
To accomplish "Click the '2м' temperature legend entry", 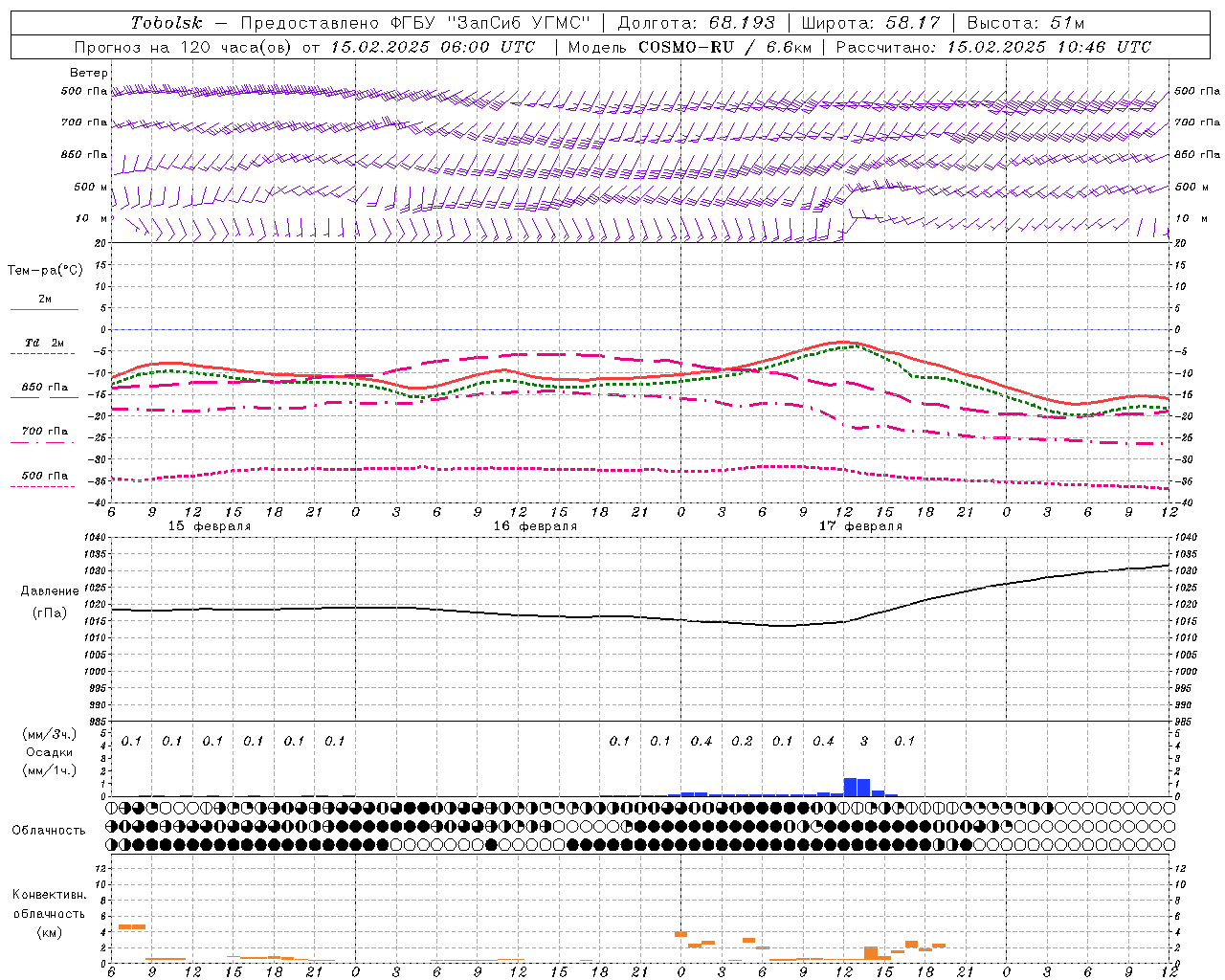I will pyautogui.click(x=45, y=299).
